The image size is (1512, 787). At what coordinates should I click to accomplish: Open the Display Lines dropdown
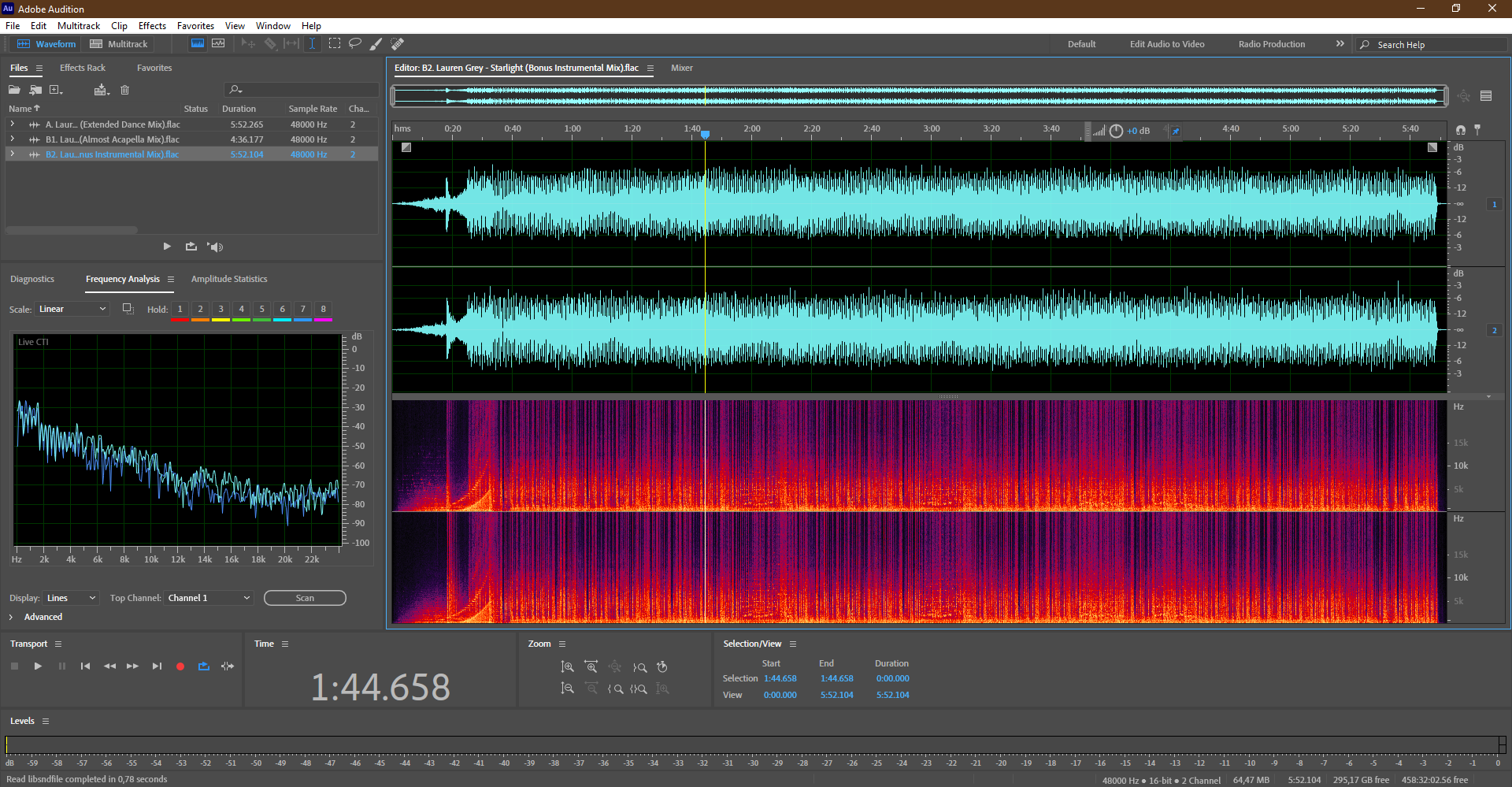[x=71, y=598]
